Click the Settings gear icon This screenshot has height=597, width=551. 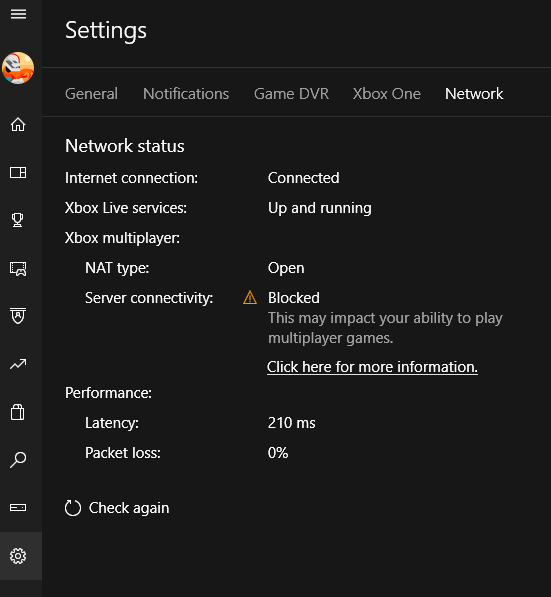pyautogui.click(x=18, y=556)
